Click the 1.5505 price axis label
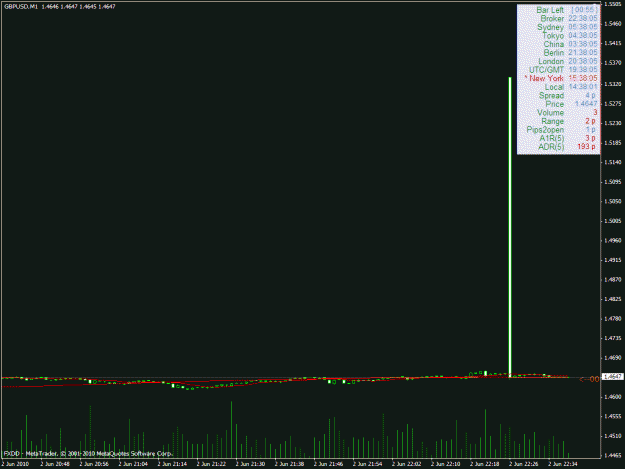The image size is (625, 469). click(x=613, y=4)
